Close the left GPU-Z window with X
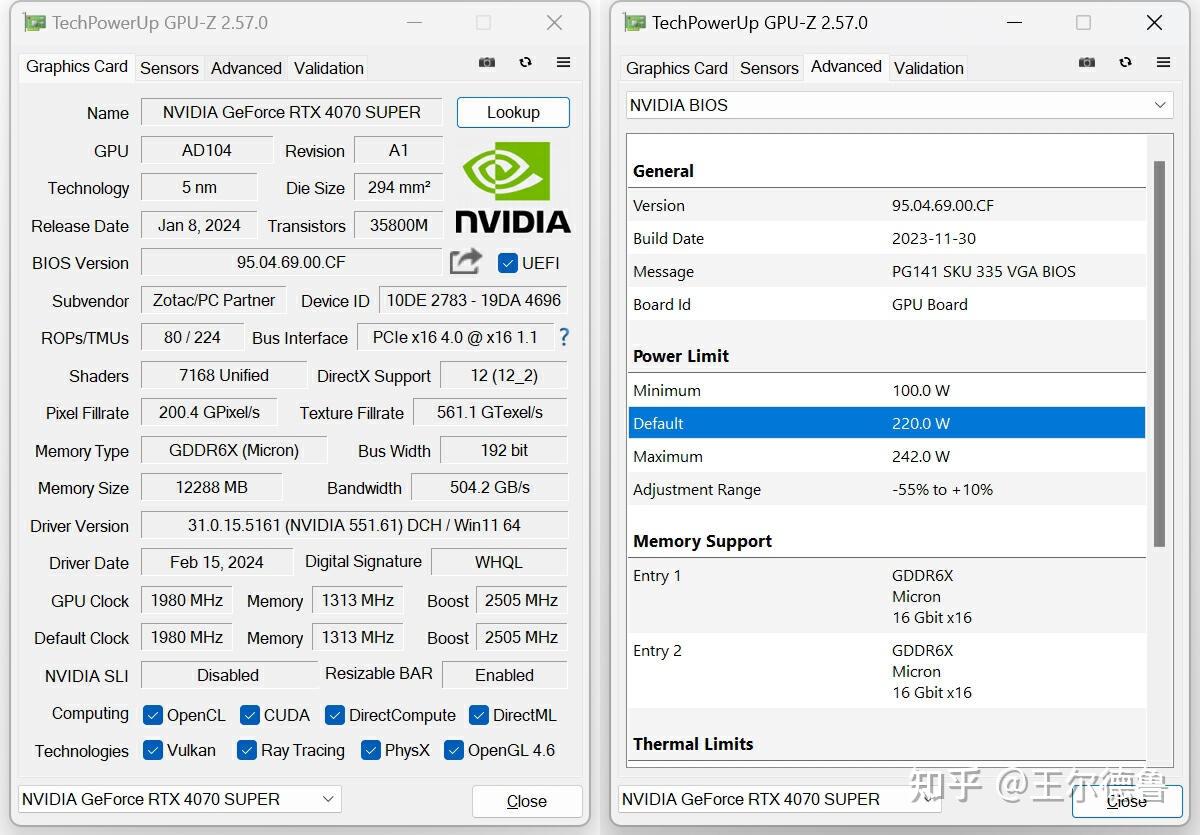The image size is (1200, 835). [x=554, y=22]
